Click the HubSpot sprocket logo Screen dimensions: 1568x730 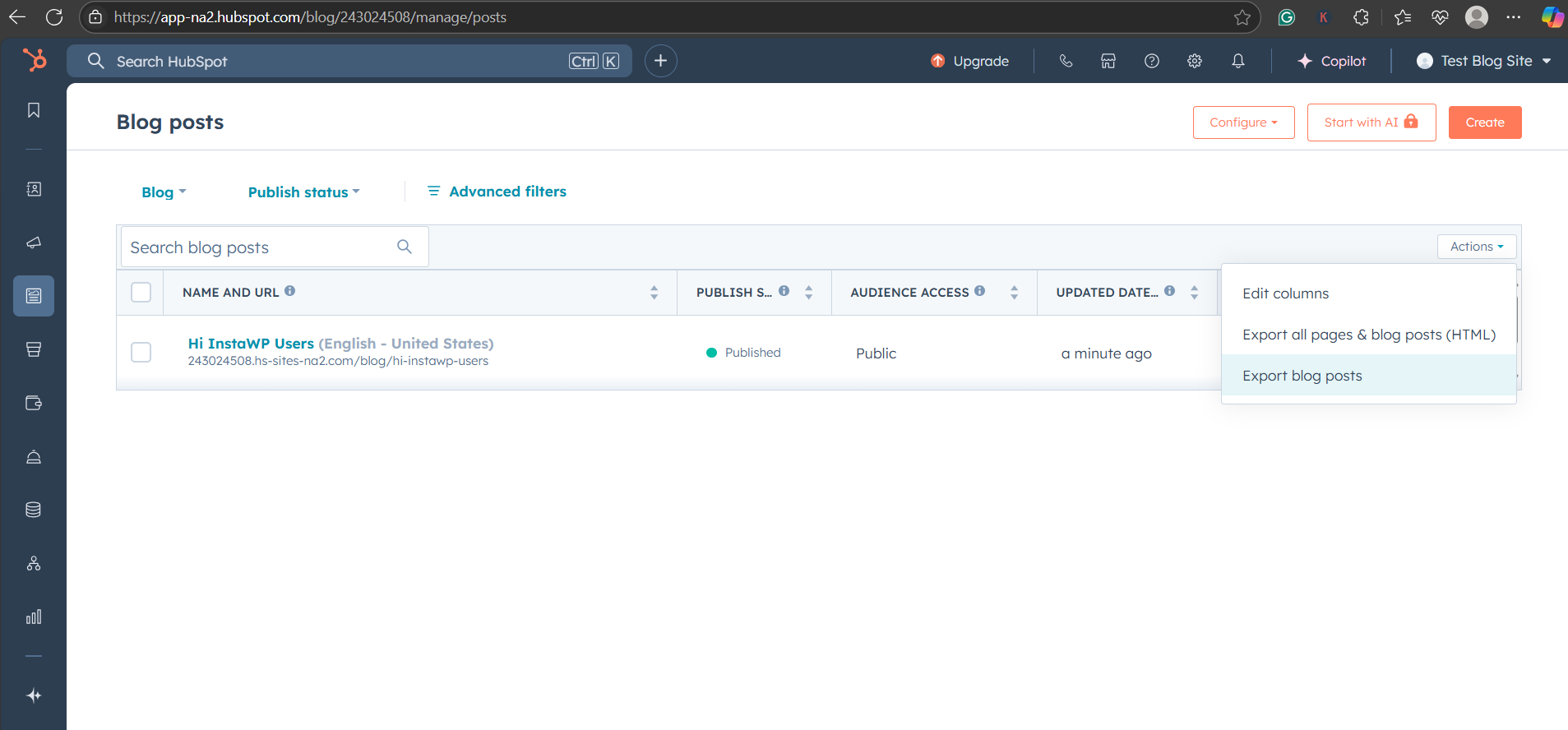[34, 60]
